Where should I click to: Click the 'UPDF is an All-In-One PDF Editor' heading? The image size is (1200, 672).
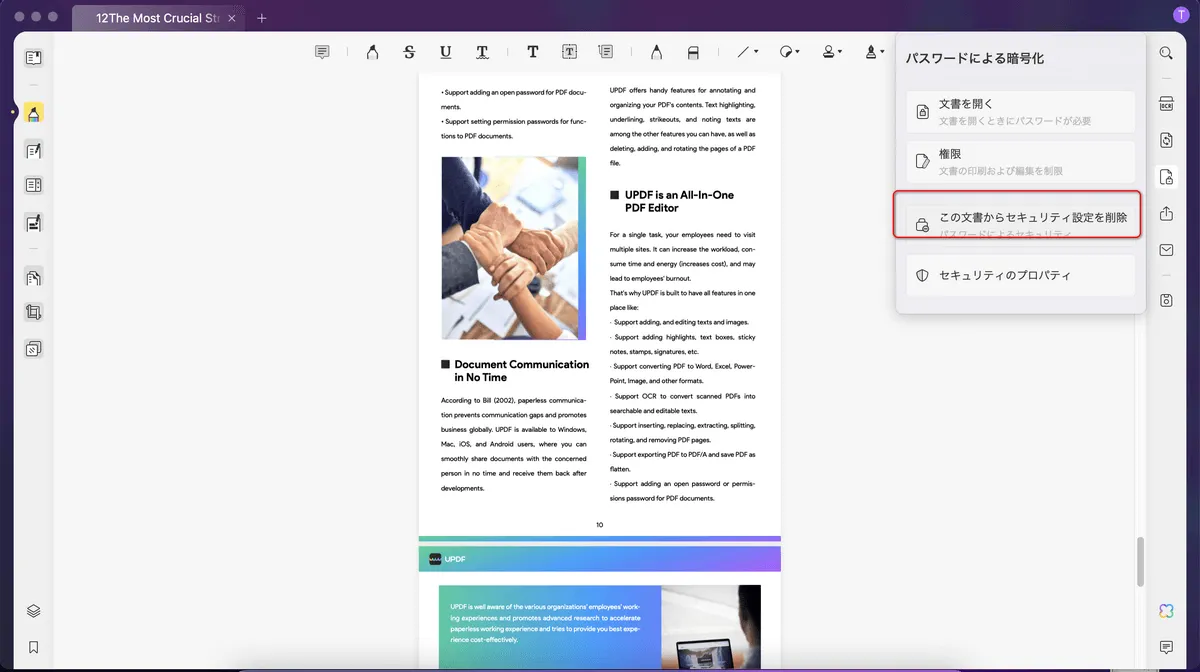[x=677, y=201]
